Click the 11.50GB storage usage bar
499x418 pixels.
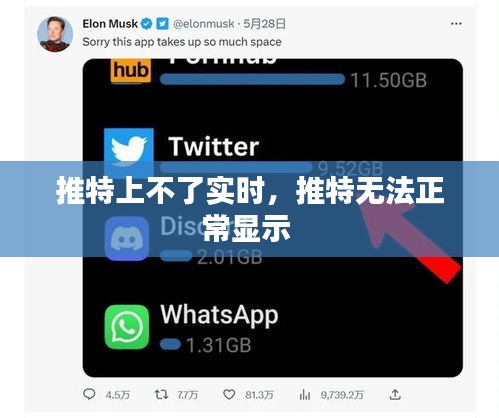pos(252,80)
